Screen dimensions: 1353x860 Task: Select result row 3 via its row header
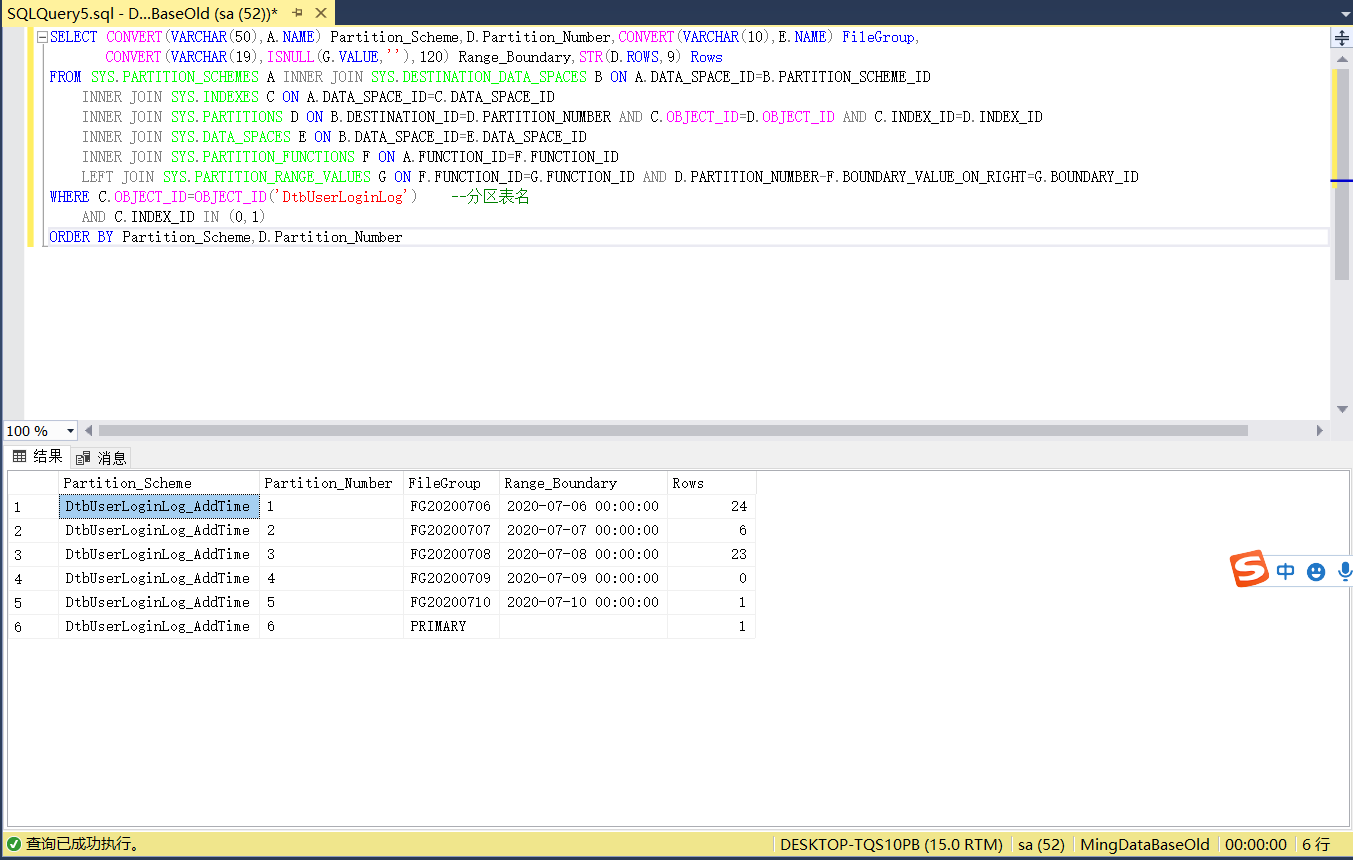tap(33, 554)
